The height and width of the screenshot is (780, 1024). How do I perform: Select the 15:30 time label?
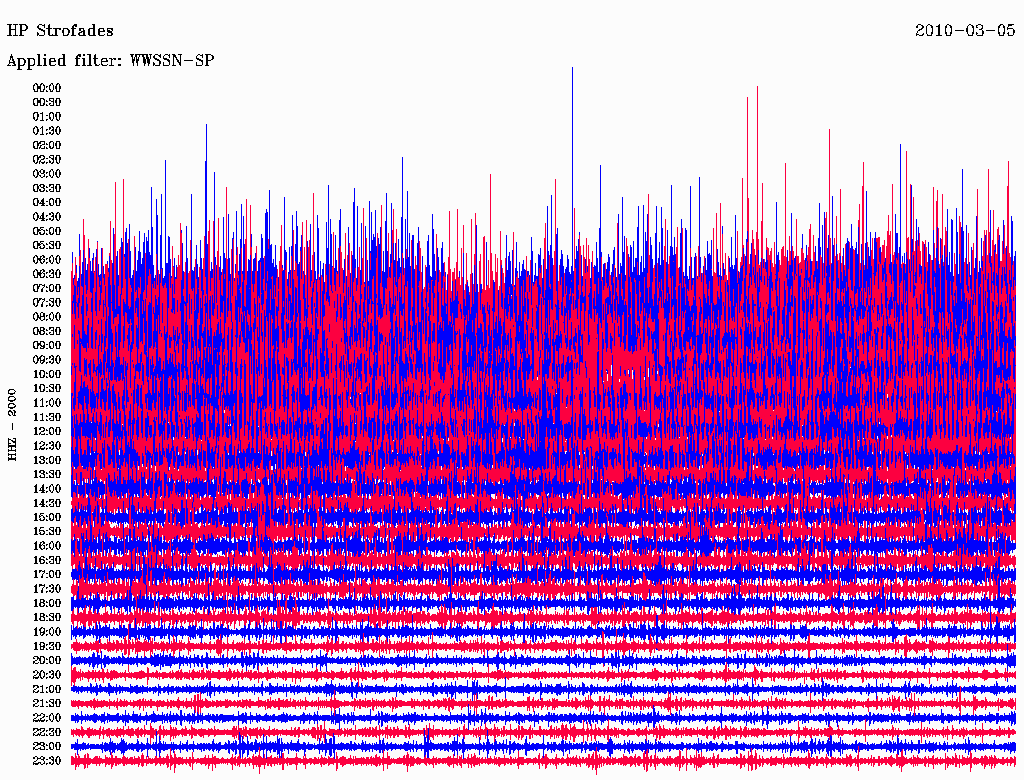click(x=47, y=532)
